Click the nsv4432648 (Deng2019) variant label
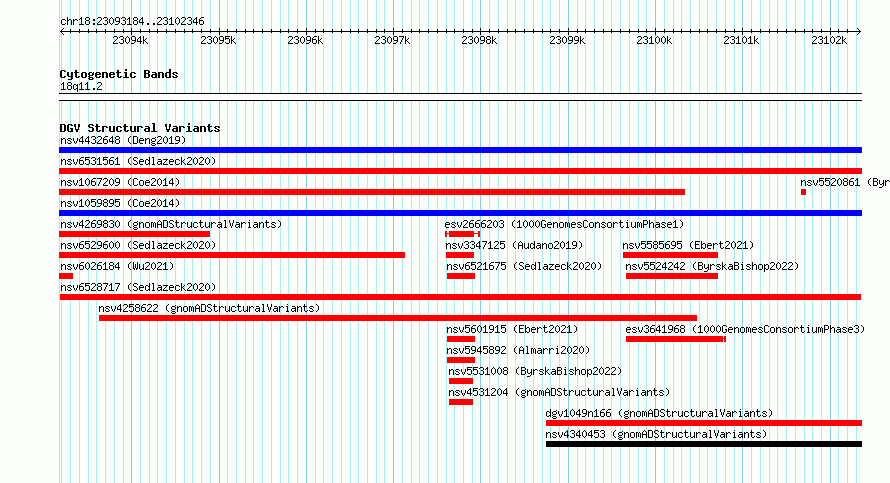The image size is (890, 483). pos(123,140)
